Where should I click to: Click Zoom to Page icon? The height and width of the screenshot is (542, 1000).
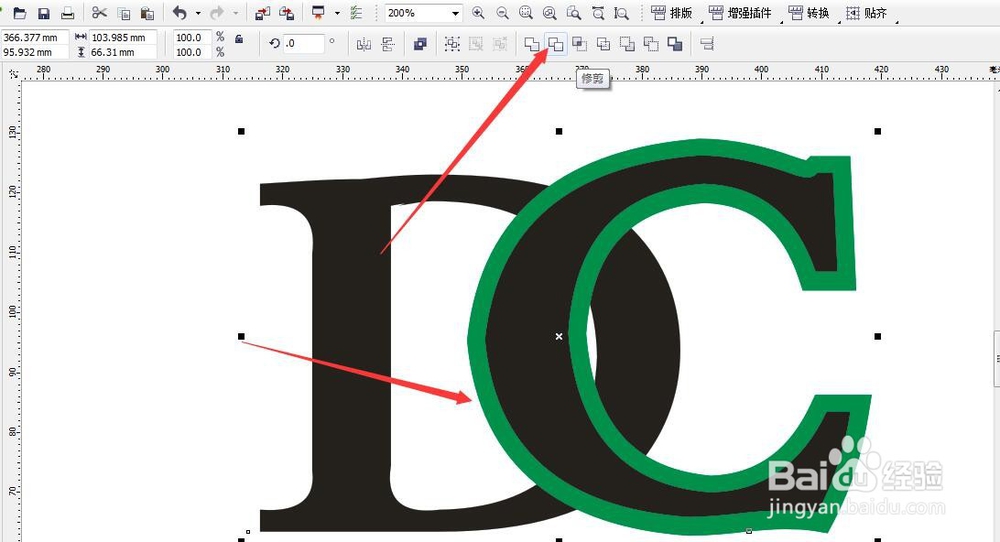coord(574,13)
